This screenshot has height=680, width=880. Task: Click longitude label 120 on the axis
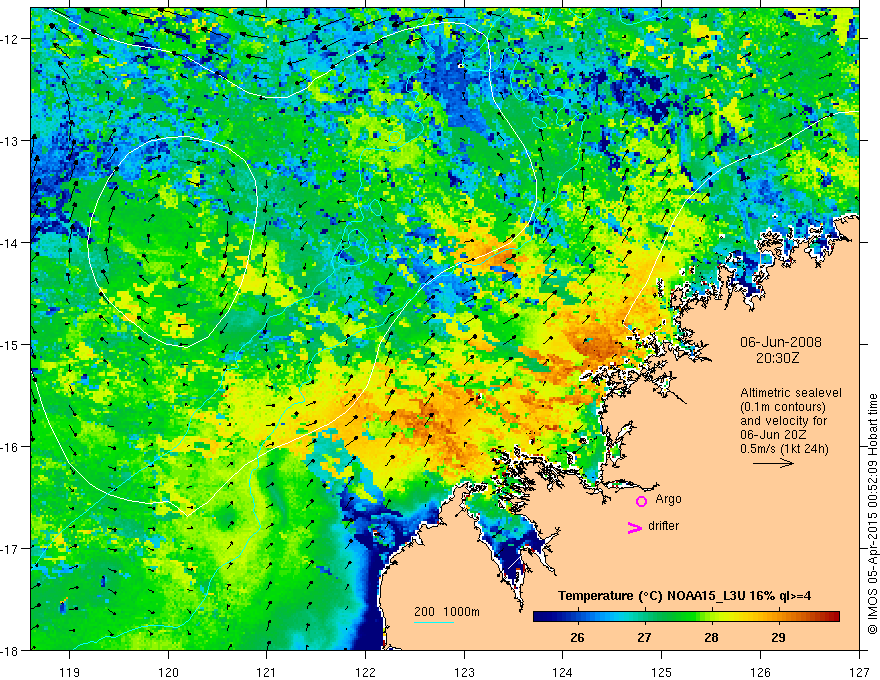click(168, 672)
